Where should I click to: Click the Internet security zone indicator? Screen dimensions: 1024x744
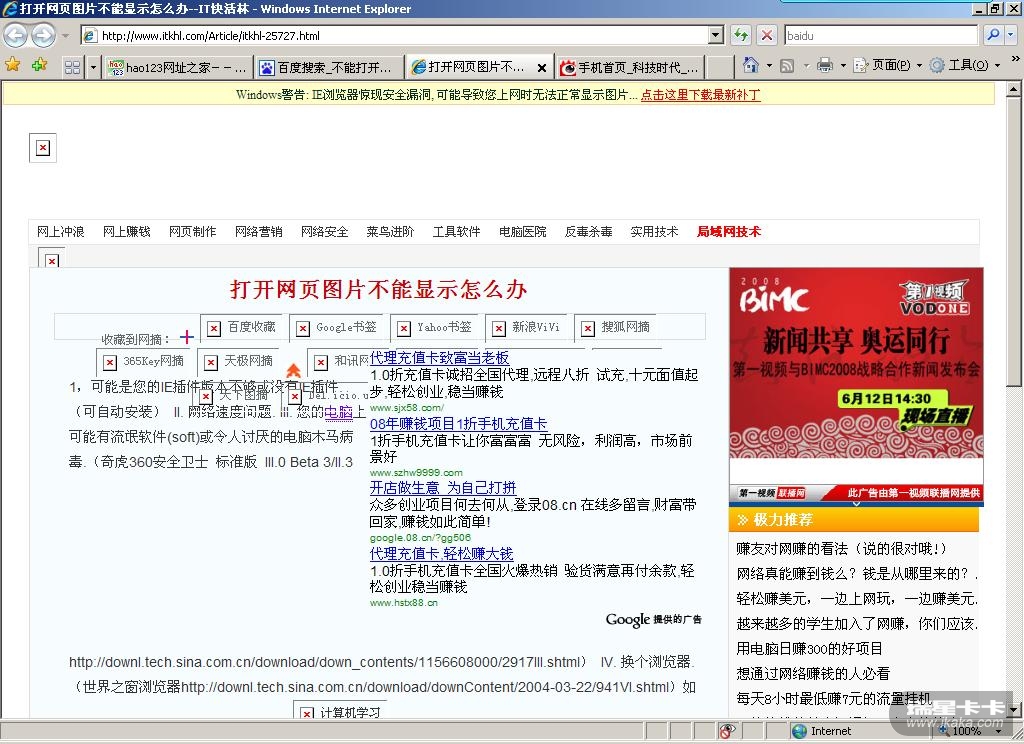(822, 731)
